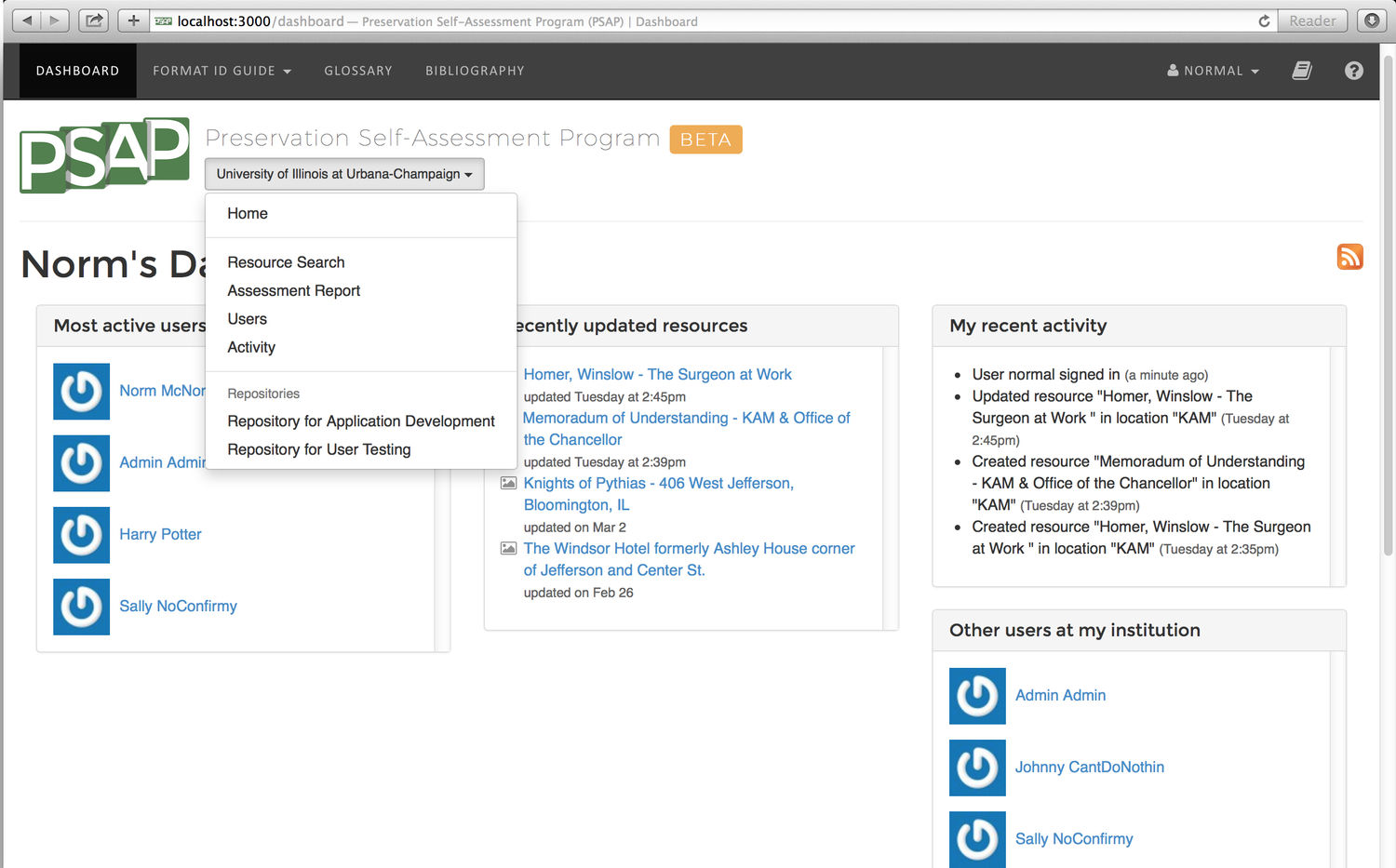The image size is (1396, 868).
Task: Open Johnny CantDoNothin's profile link
Action: click(x=1089, y=767)
